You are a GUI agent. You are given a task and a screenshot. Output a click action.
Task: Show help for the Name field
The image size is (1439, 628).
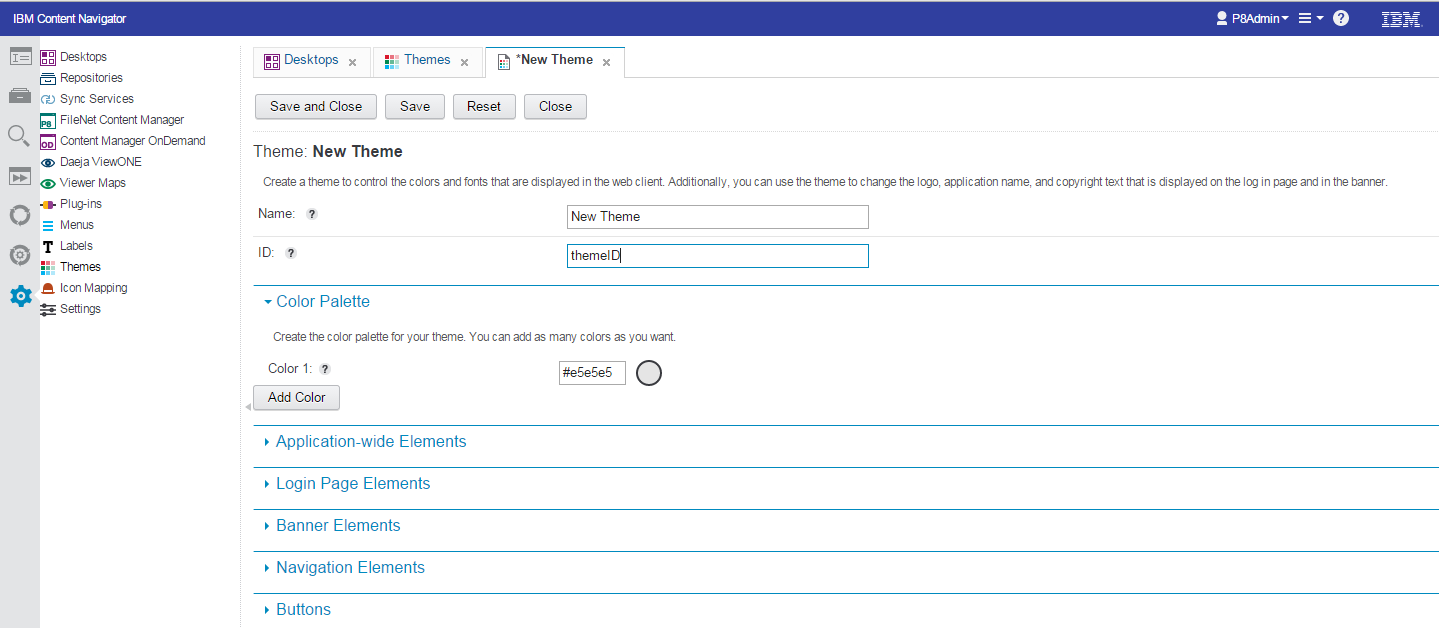(312, 214)
